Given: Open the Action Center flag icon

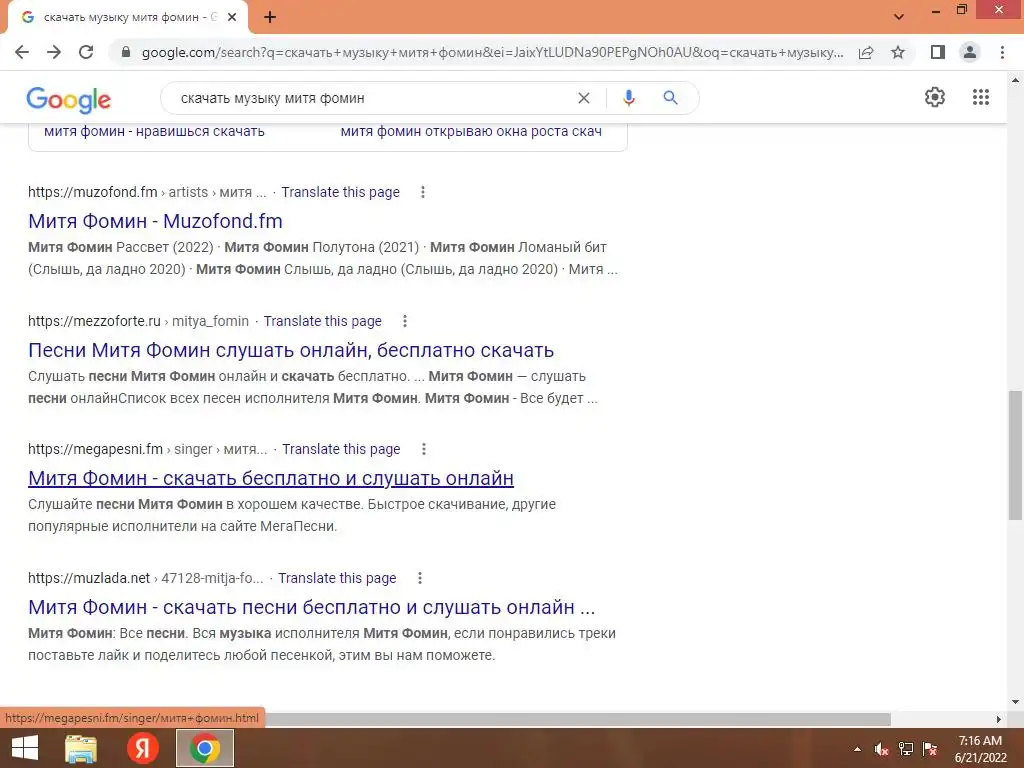Looking at the screenshot, I should coord(930,749).
